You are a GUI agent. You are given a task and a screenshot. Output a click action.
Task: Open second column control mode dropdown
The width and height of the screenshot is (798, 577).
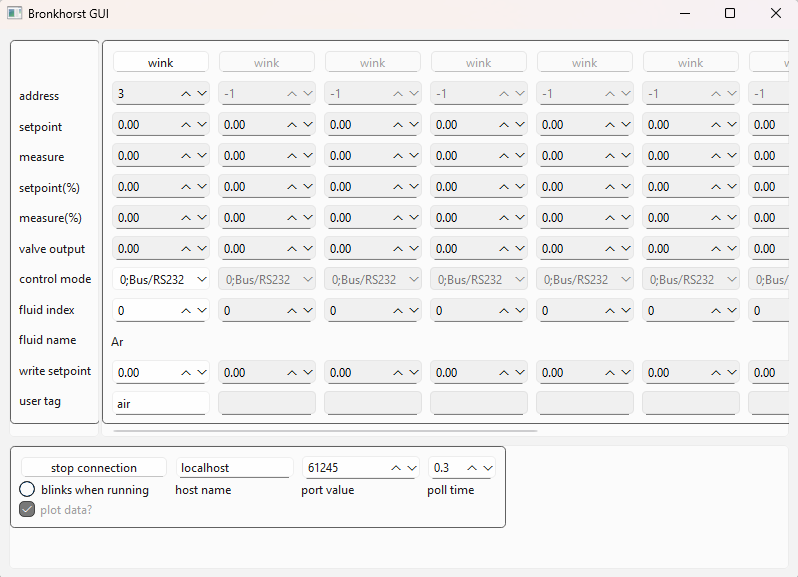[x=267, y=280]
